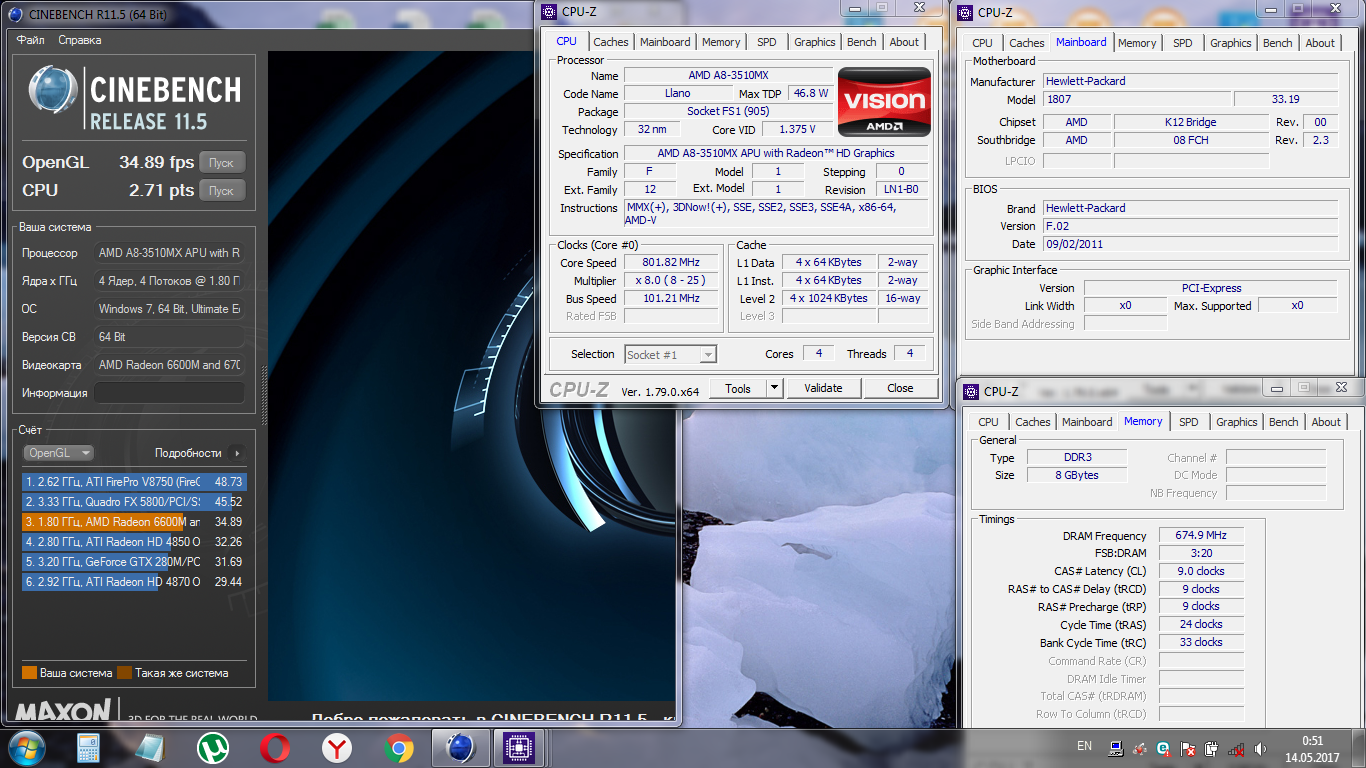Click the Видеокарта field in Cinebench

pos(169,365)
